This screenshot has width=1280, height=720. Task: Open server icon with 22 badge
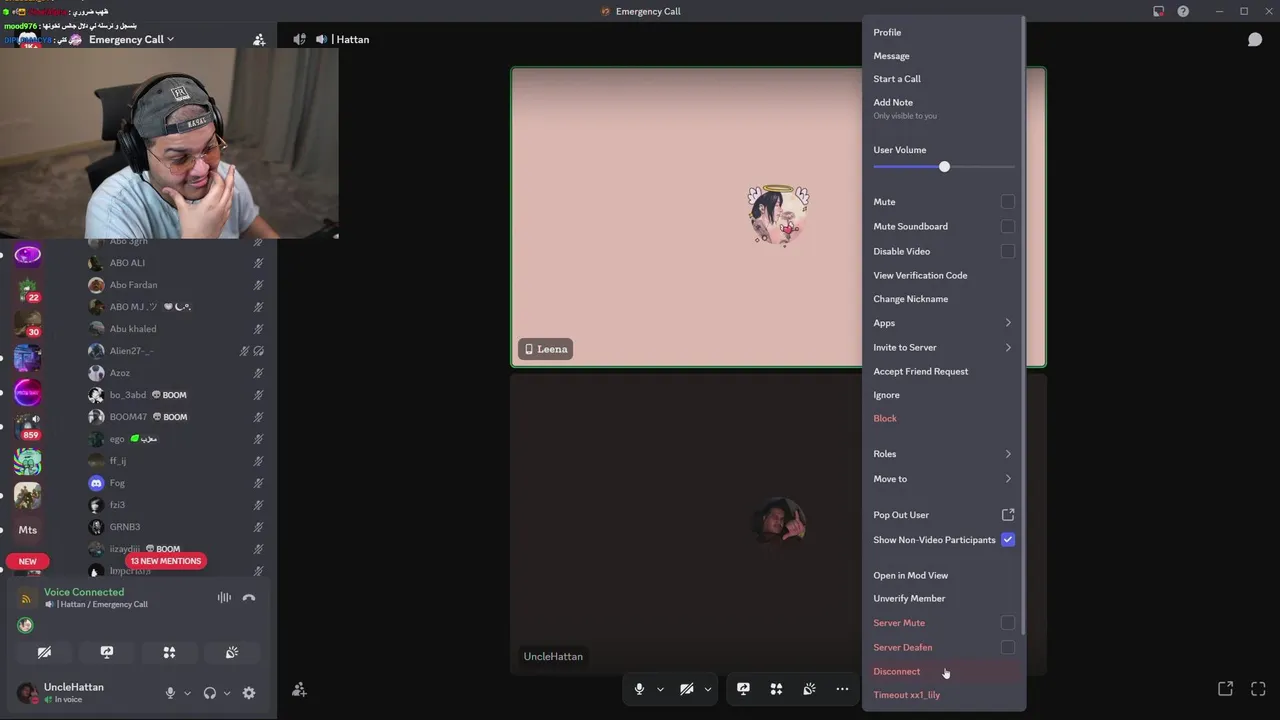[x=28, y=290]
